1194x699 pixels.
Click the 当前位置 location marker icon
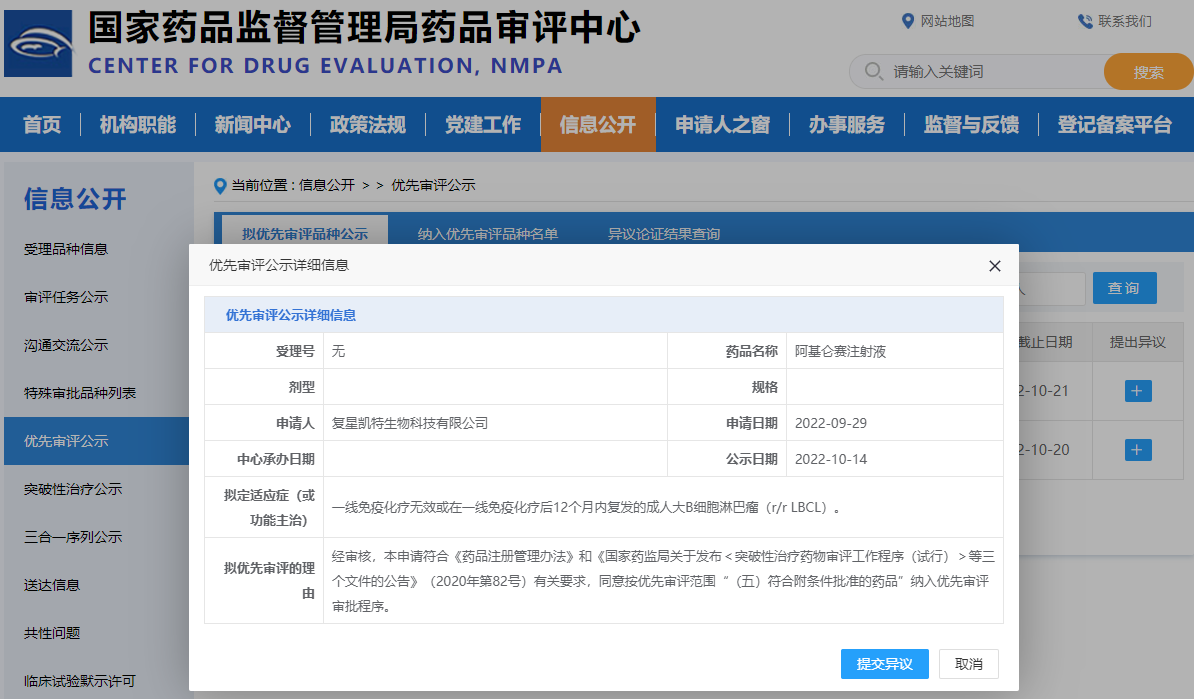[x=220, y=185]
